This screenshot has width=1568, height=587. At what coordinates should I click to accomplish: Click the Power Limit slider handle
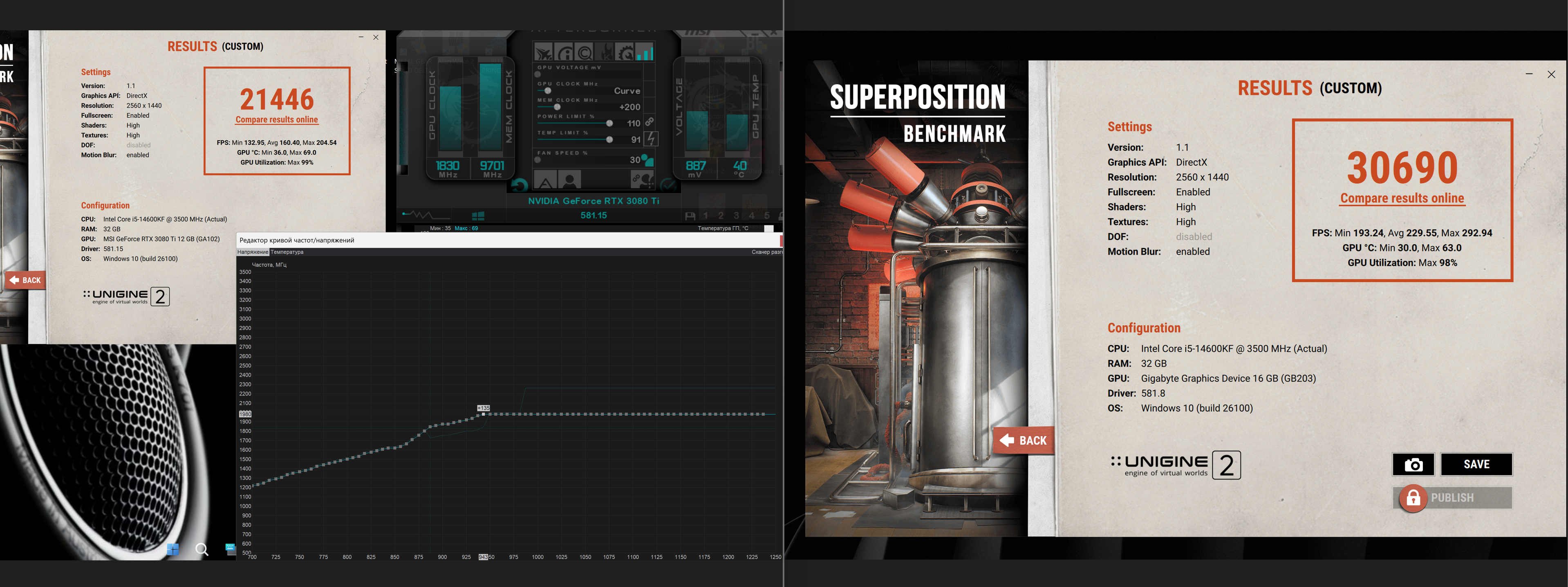point(609,123)
